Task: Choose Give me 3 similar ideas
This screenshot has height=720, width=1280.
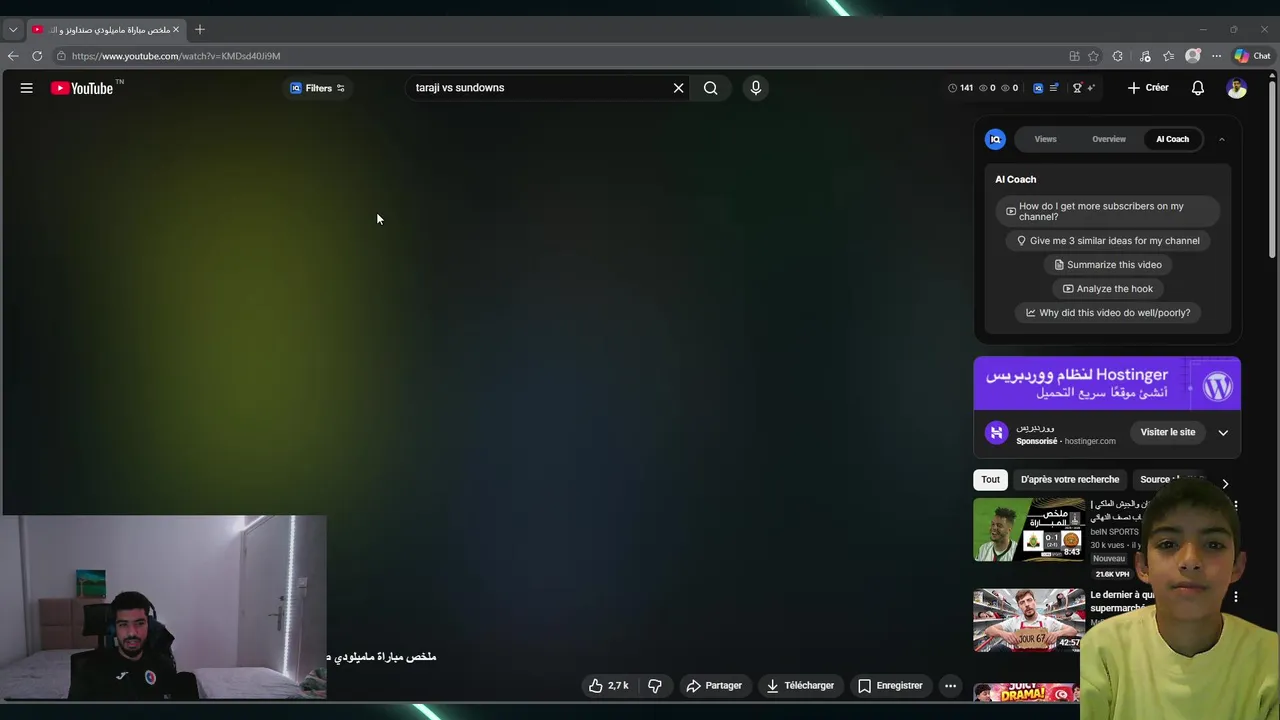Action: pyautogui.click(x=1107, y=241)
